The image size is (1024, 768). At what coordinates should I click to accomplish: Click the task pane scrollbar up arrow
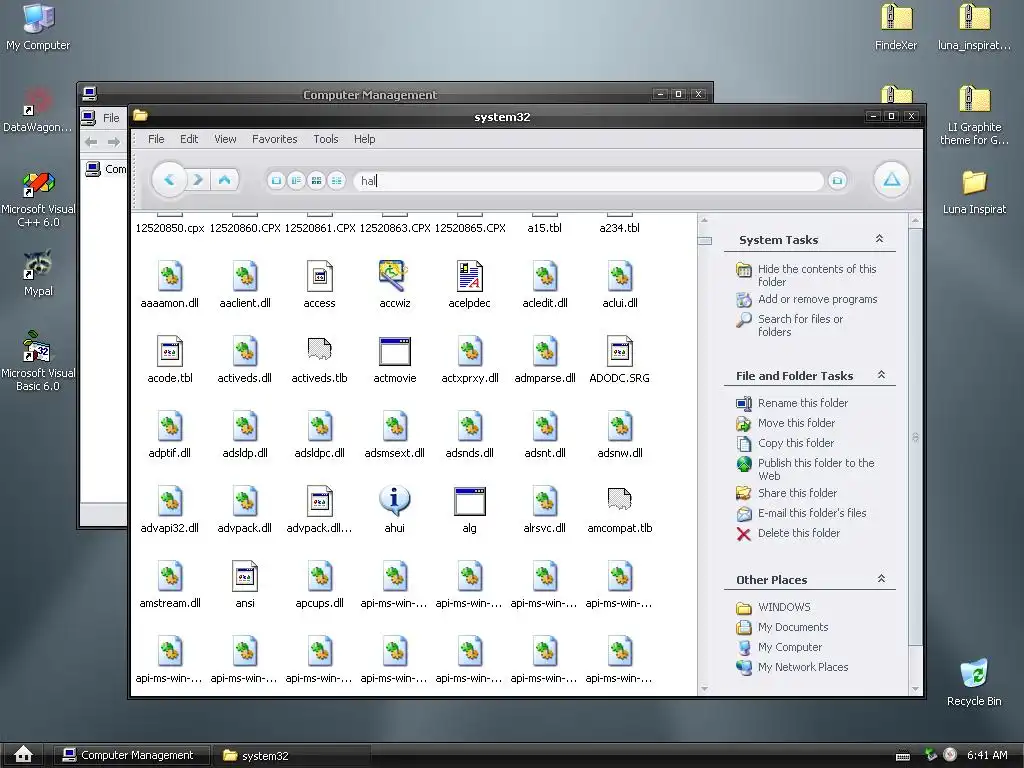(915, 221)
